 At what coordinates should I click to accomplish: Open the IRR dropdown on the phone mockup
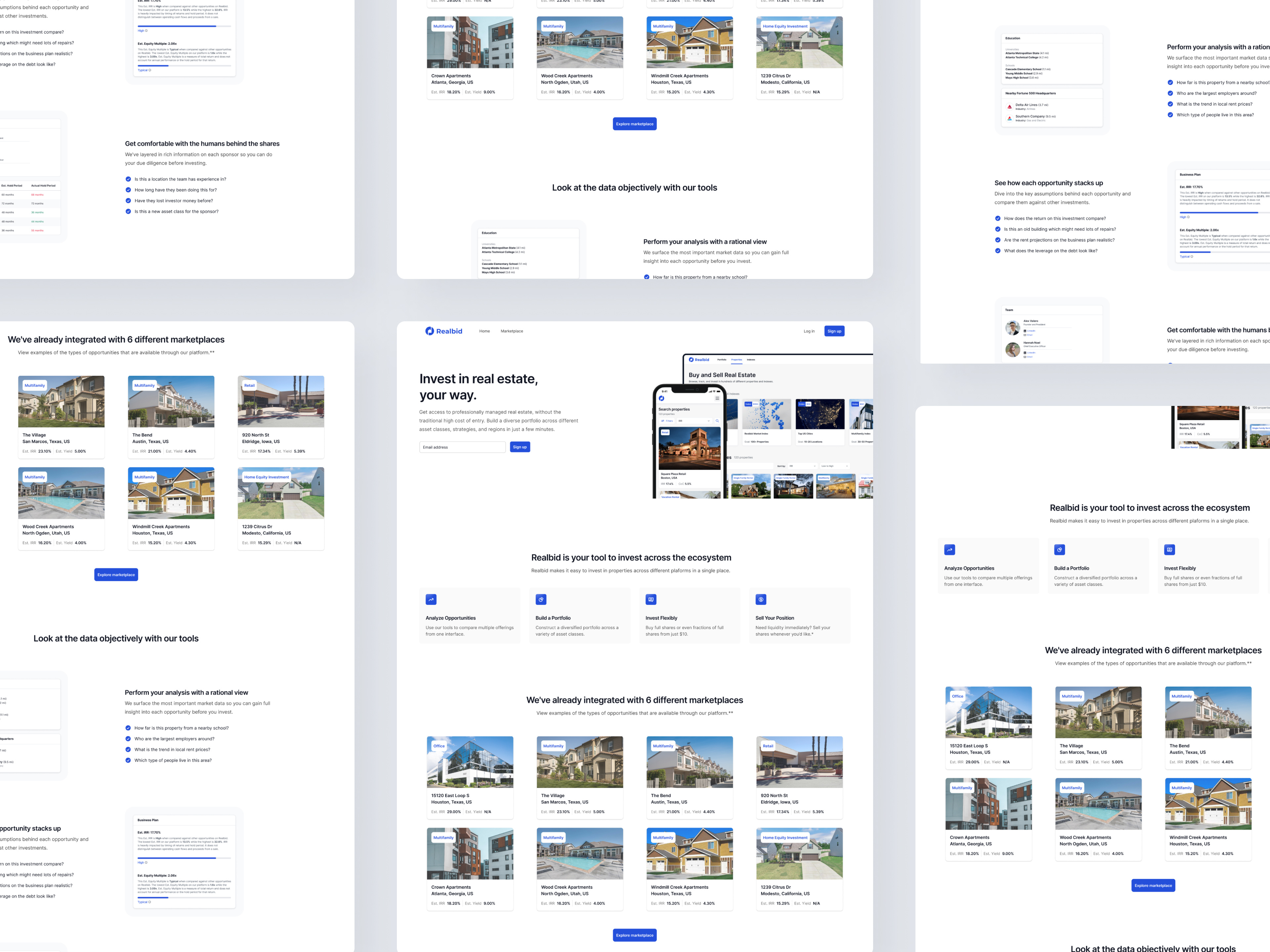point(694,421)
